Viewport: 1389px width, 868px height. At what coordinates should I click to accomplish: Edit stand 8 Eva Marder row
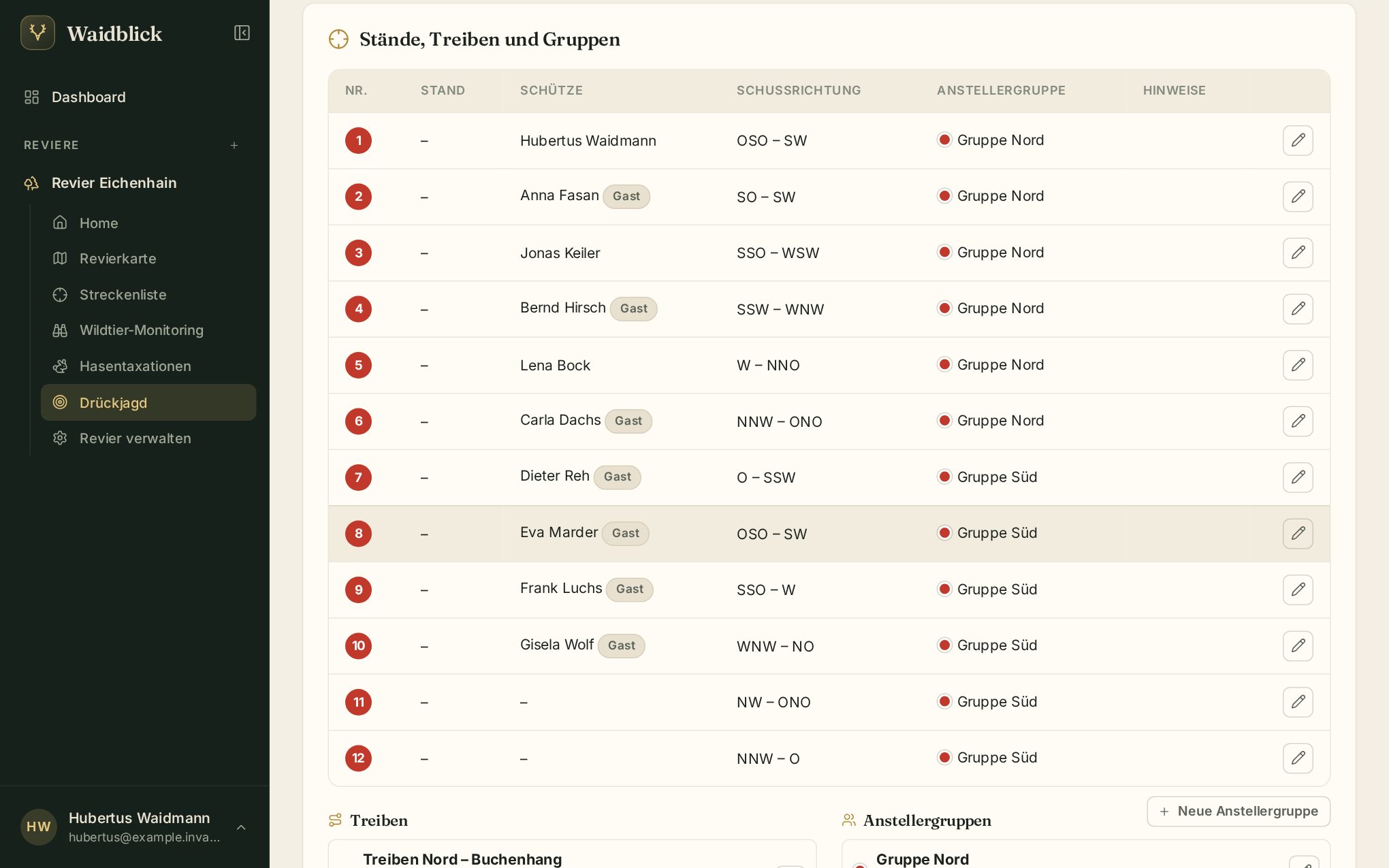(1298, 533)
